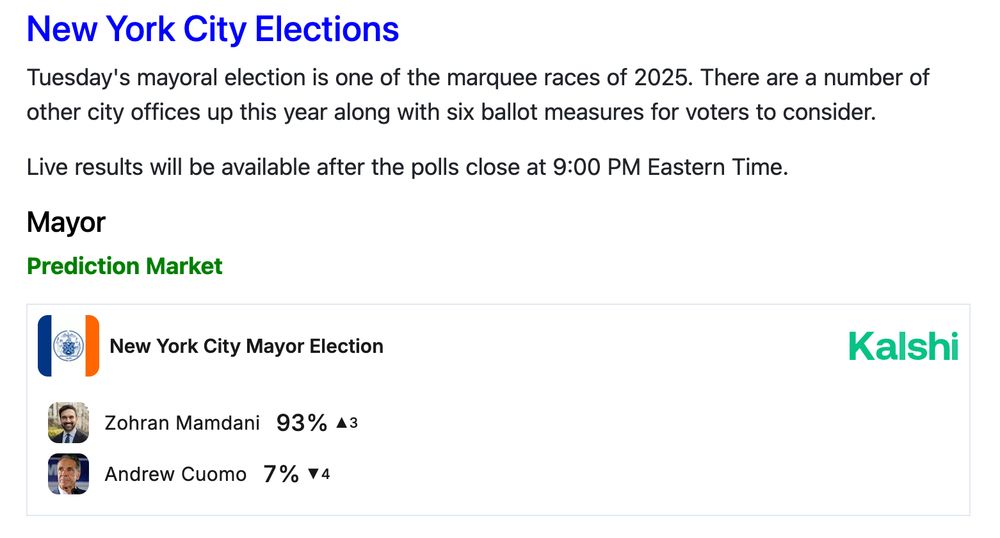1000x538 pixels.
Task: Click the six ballot measures sentence line
Action: pyautogui.click(x=450, y=111)
